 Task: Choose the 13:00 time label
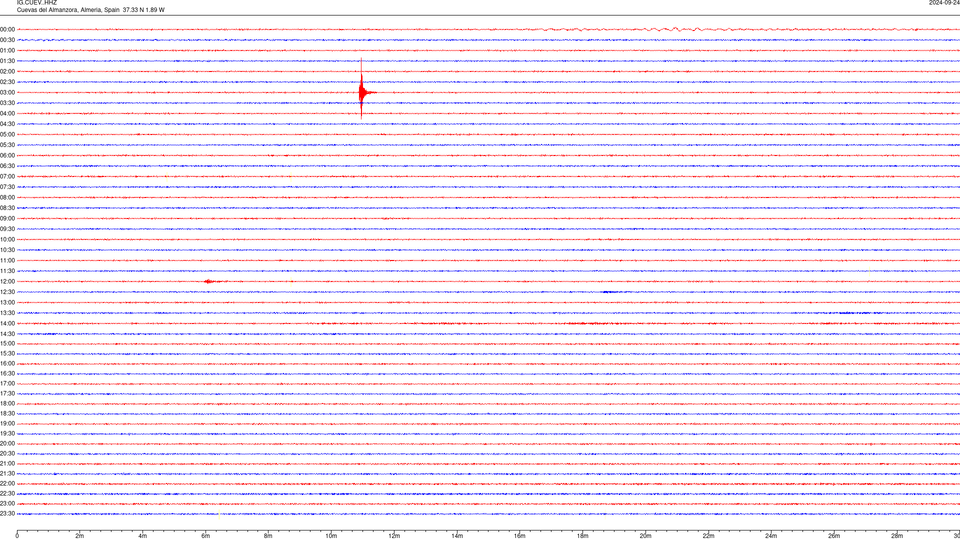7,302
